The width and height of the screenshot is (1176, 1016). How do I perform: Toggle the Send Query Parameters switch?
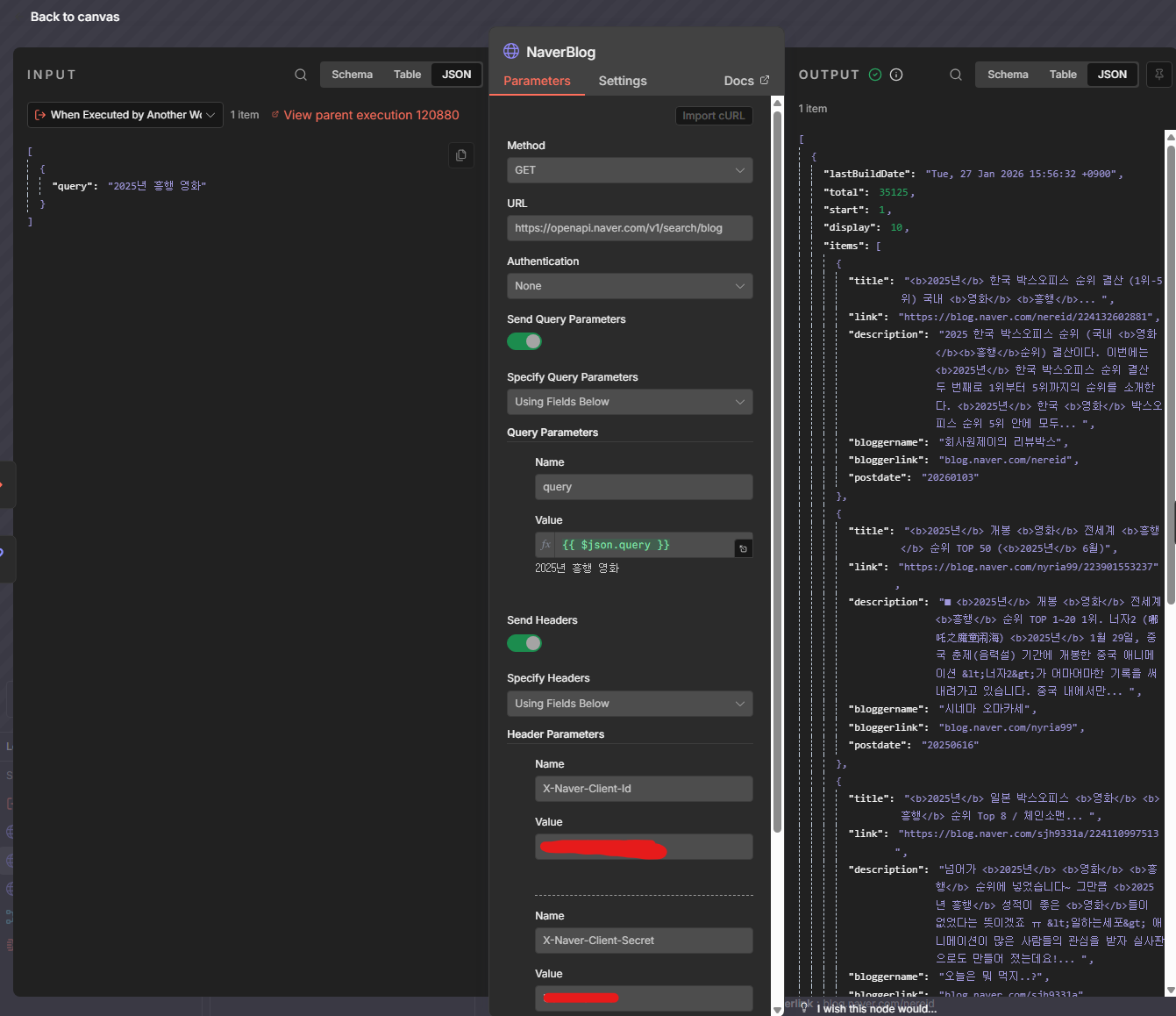pyautogui.click(x=524, y=341)
